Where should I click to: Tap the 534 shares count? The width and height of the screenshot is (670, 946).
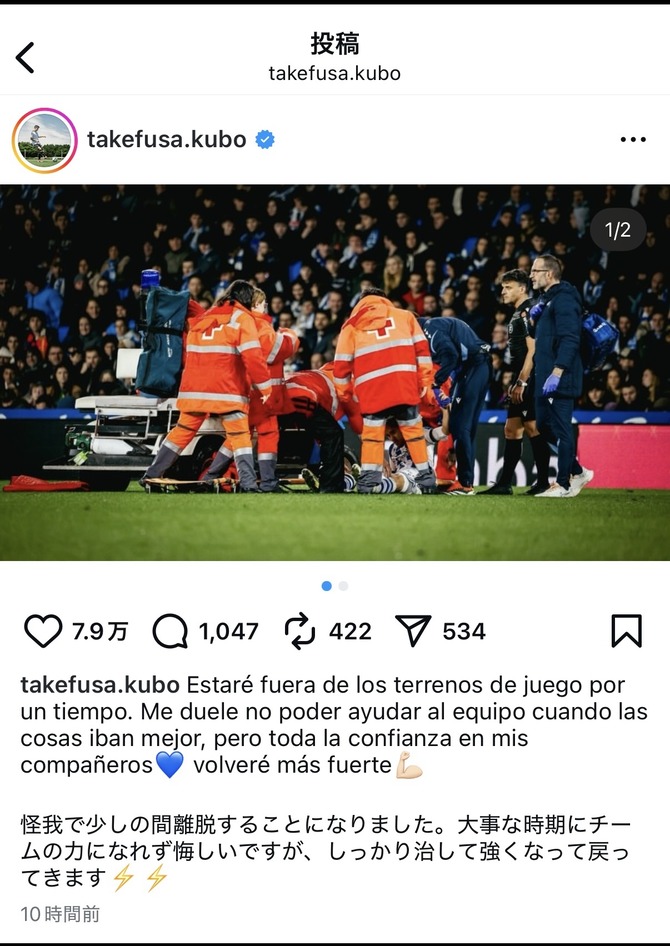(x=464, y=632)
